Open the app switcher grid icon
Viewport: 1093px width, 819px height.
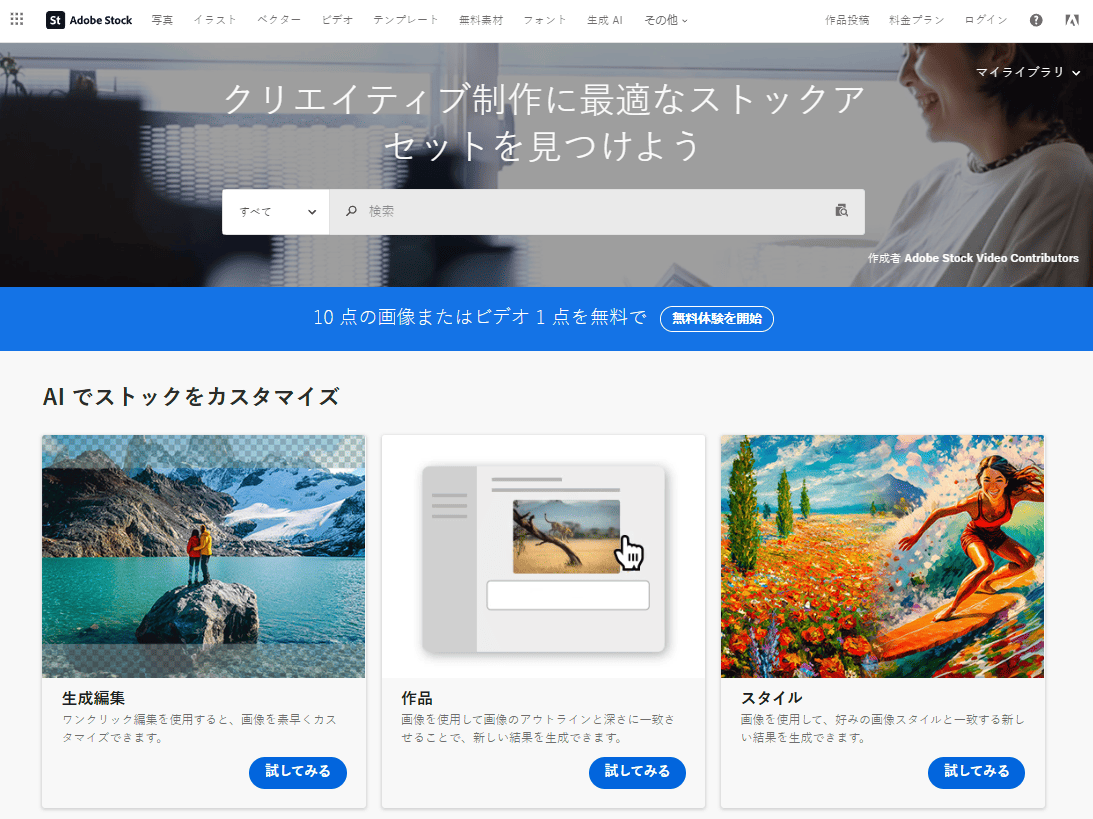[x=17, y=20]
